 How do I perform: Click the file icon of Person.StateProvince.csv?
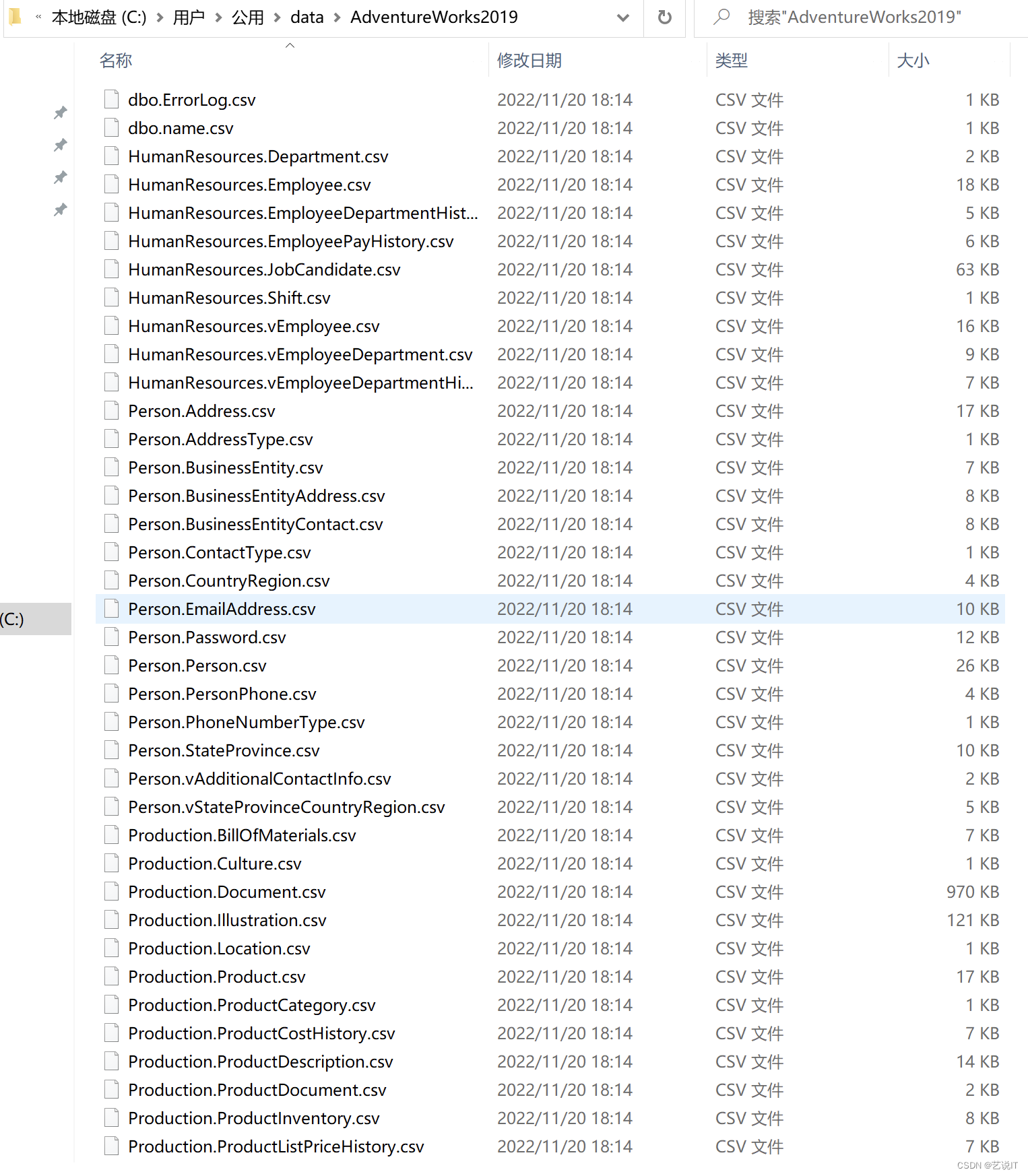[x=112, y=750]
